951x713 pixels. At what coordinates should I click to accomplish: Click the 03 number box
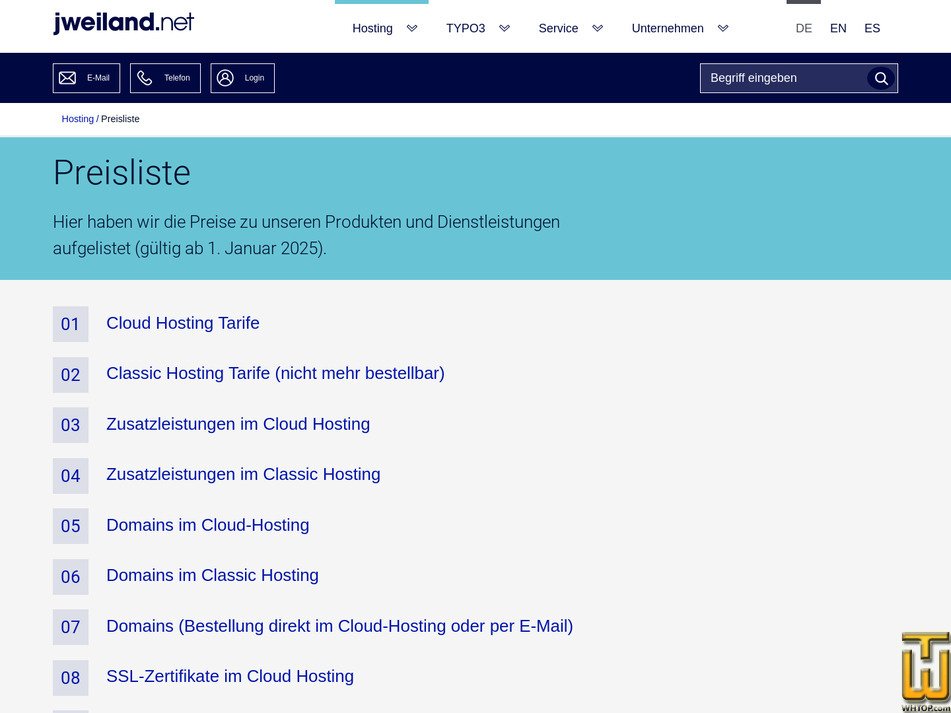[70, 425]
